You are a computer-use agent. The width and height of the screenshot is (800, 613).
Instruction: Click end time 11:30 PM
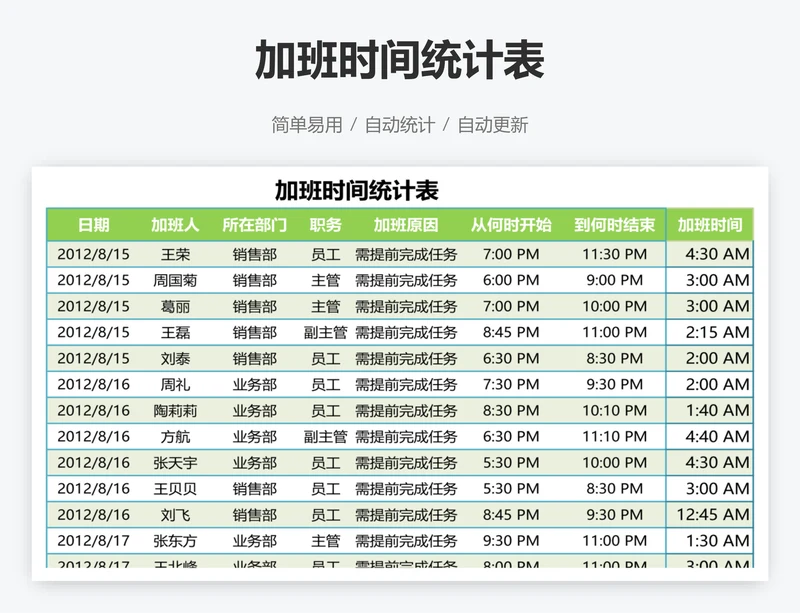[x=615, y=254]
